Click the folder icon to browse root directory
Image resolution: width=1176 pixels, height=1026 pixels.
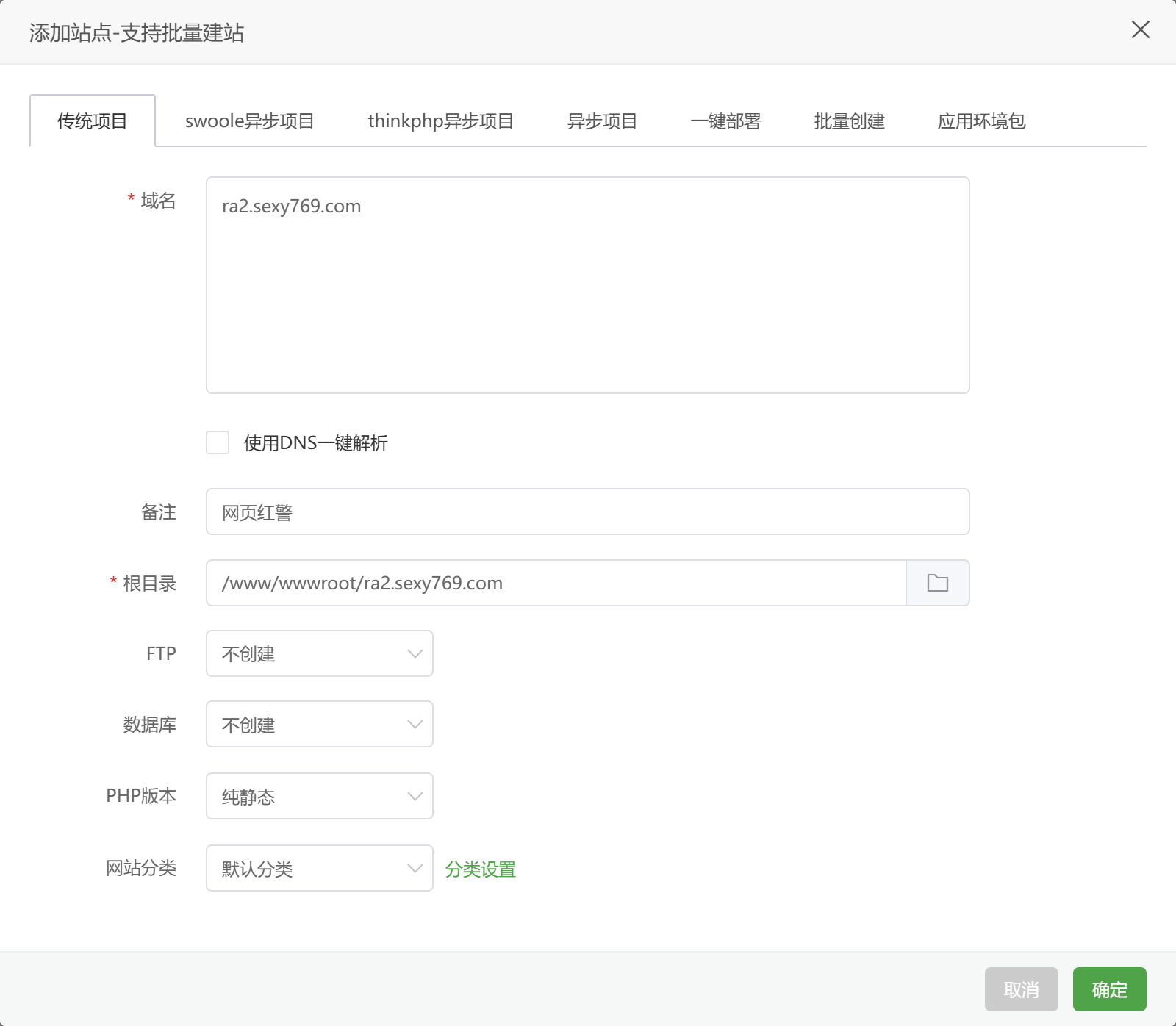tap(937, 583)
